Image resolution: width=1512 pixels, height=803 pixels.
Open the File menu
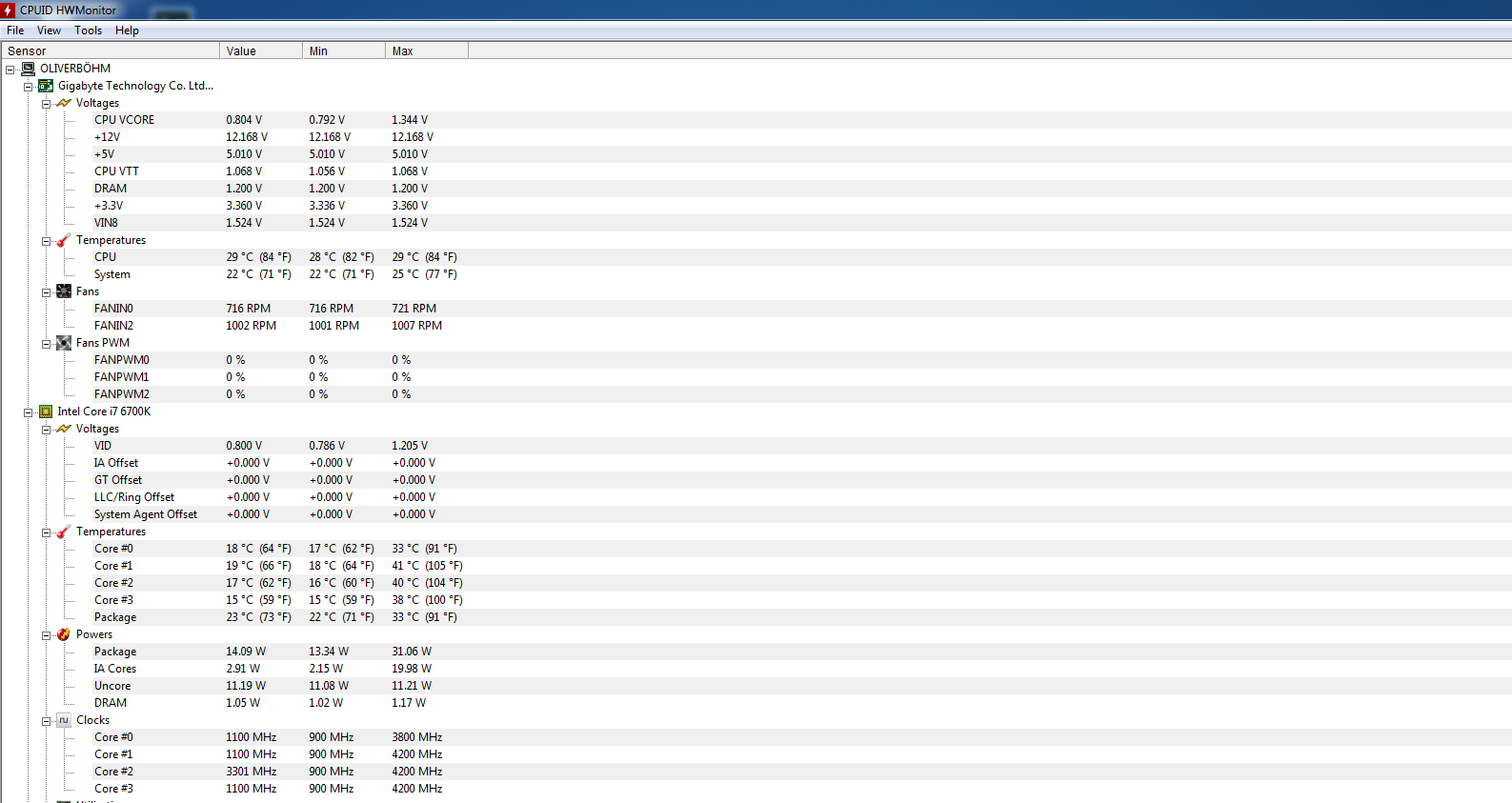15,30
